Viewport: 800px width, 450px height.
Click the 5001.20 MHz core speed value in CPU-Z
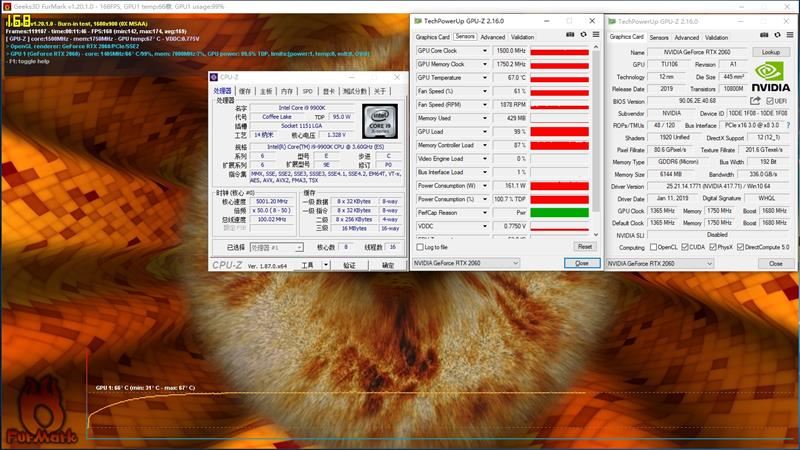[272, 202]
